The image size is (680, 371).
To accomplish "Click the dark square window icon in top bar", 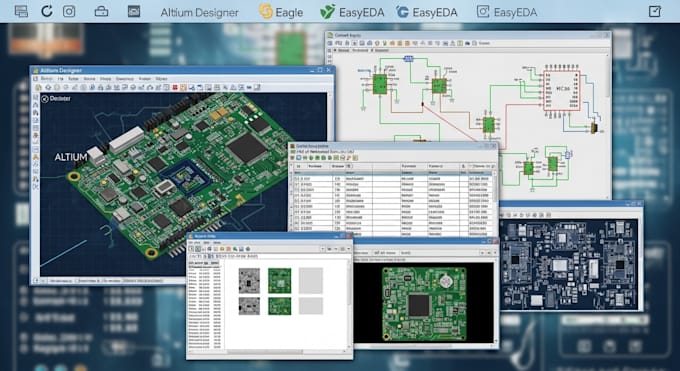I will 134,11.
